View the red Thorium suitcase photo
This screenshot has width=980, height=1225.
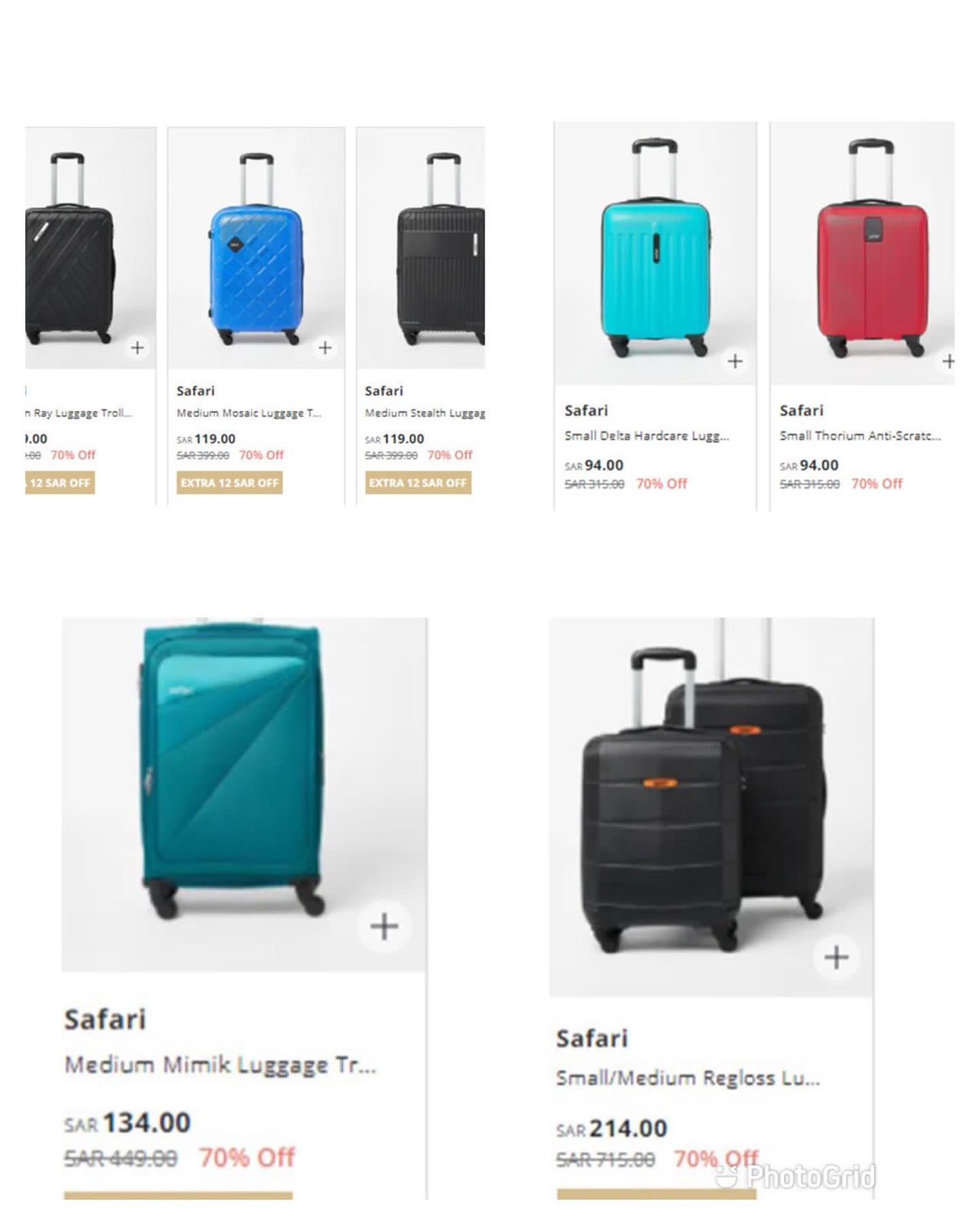click(x=862, y=253)
